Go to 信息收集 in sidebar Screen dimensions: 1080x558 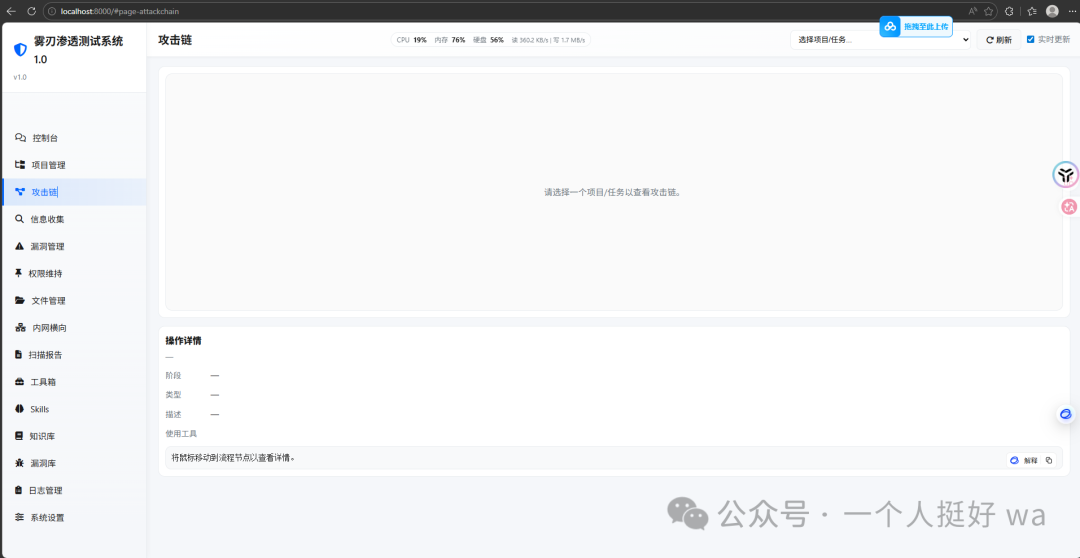73,219
